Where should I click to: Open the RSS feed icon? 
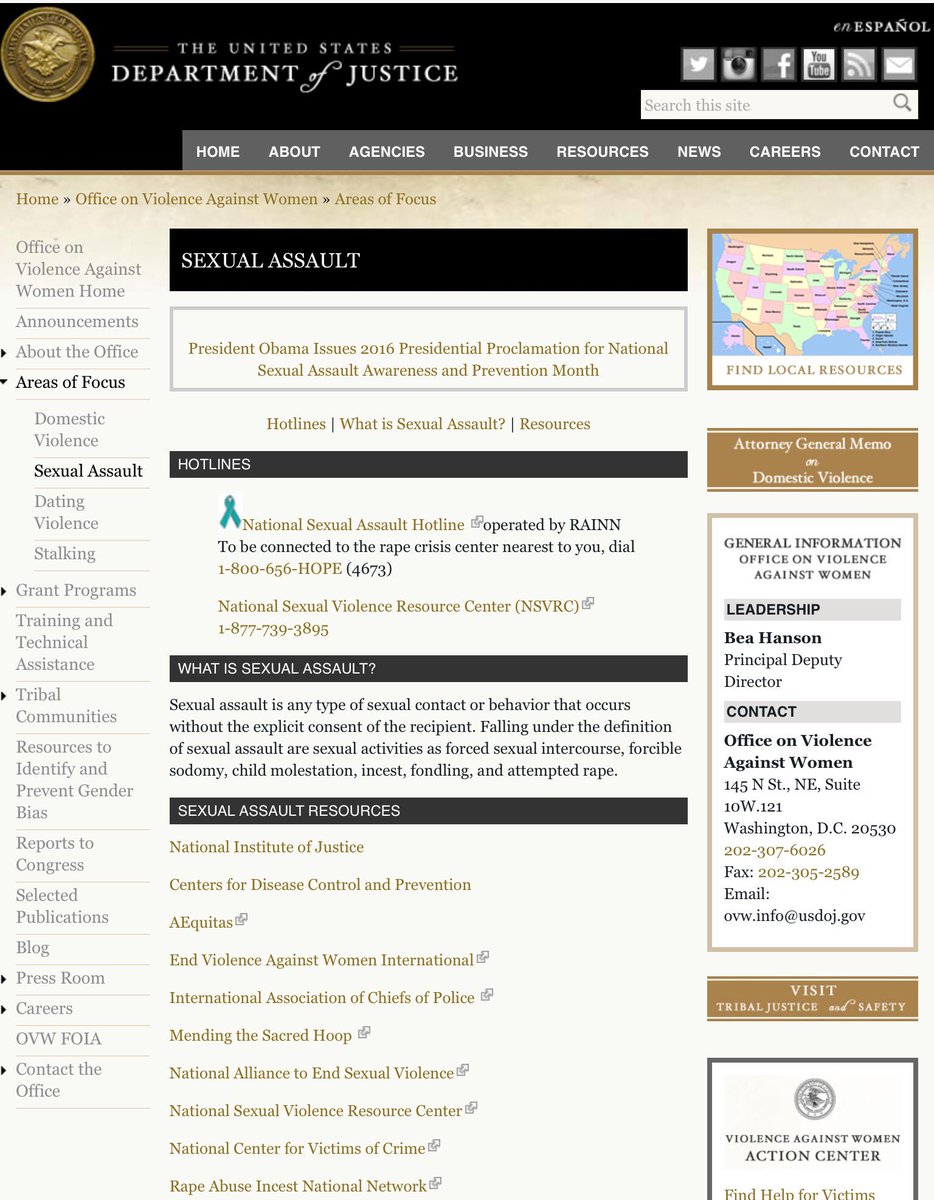point(859,64)
